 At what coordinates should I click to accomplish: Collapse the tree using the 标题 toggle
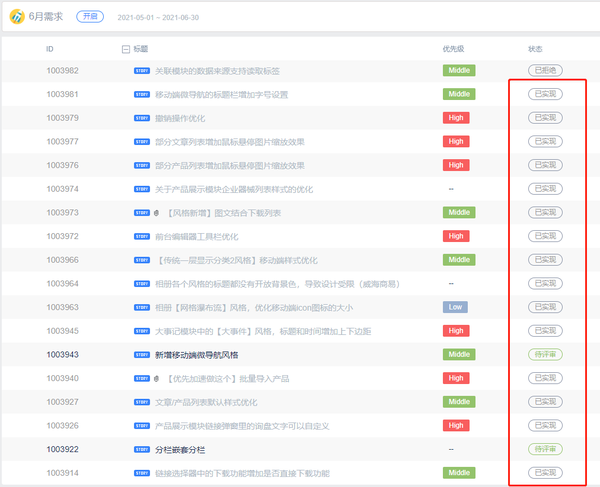[x=125, y=48]
